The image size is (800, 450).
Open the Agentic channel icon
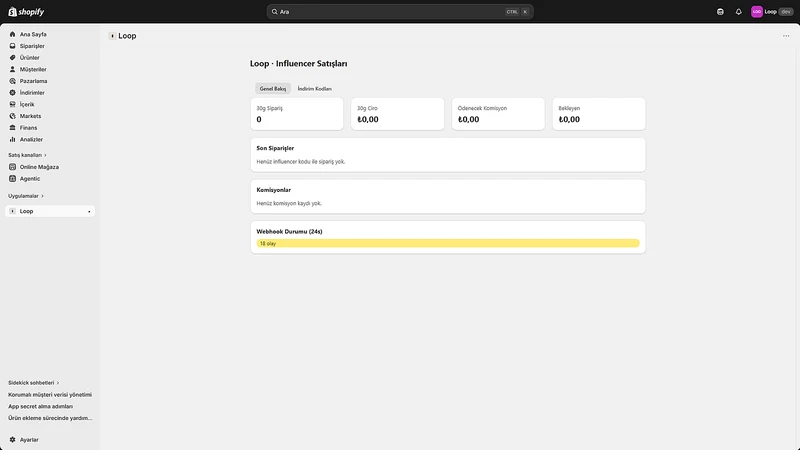pos(13,179)
